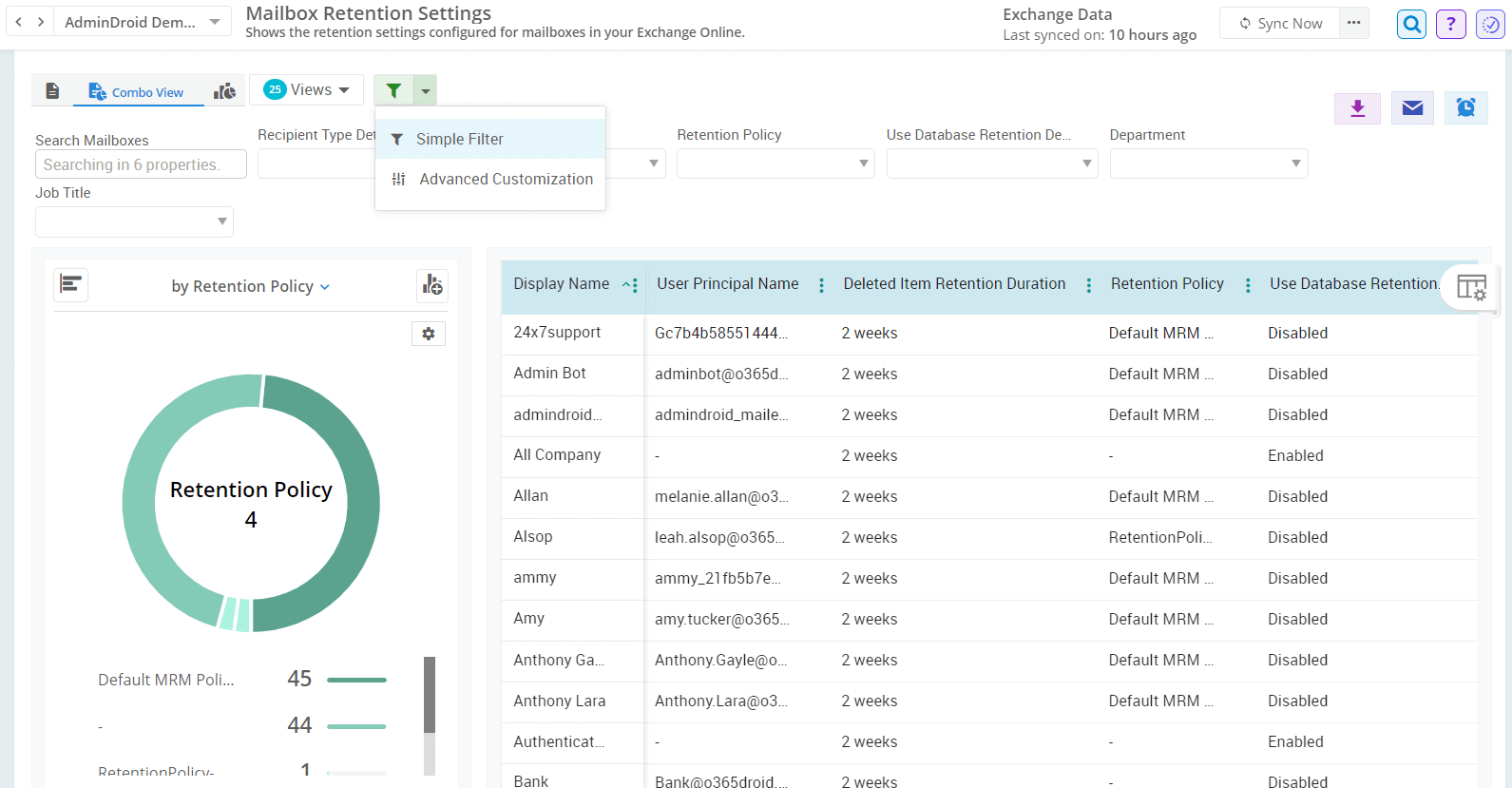Expand the by Retention Policy chart selector
The height and width of the screenshot is (788, 1512).
[x=251, y=286]
